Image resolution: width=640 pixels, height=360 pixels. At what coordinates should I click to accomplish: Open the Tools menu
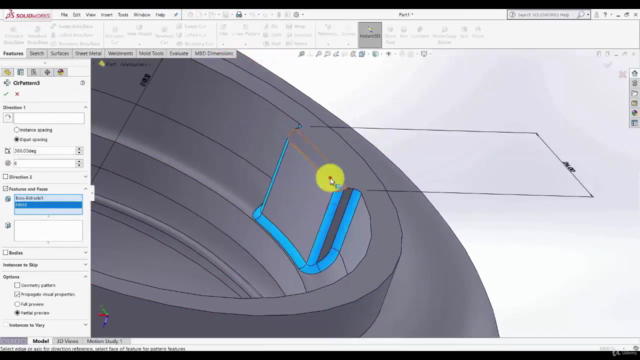coord(123,15)
